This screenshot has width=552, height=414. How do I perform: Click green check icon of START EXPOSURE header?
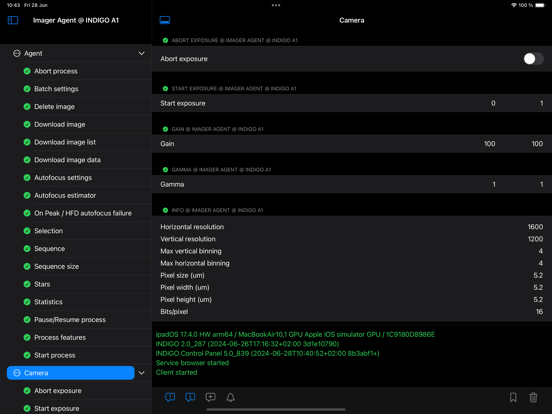pos(165,89)
